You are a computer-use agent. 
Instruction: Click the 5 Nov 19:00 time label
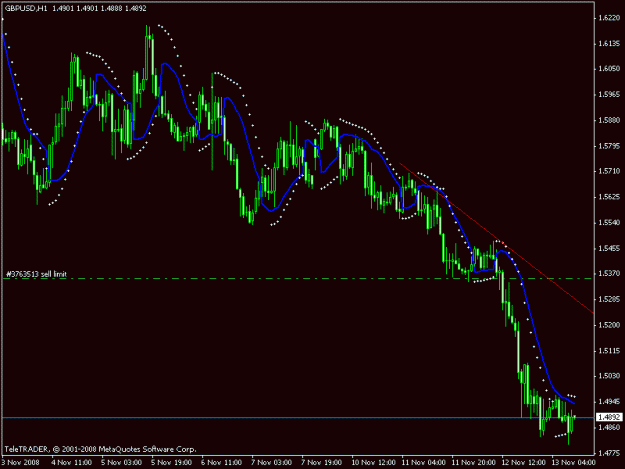click(x=172, y=462)
